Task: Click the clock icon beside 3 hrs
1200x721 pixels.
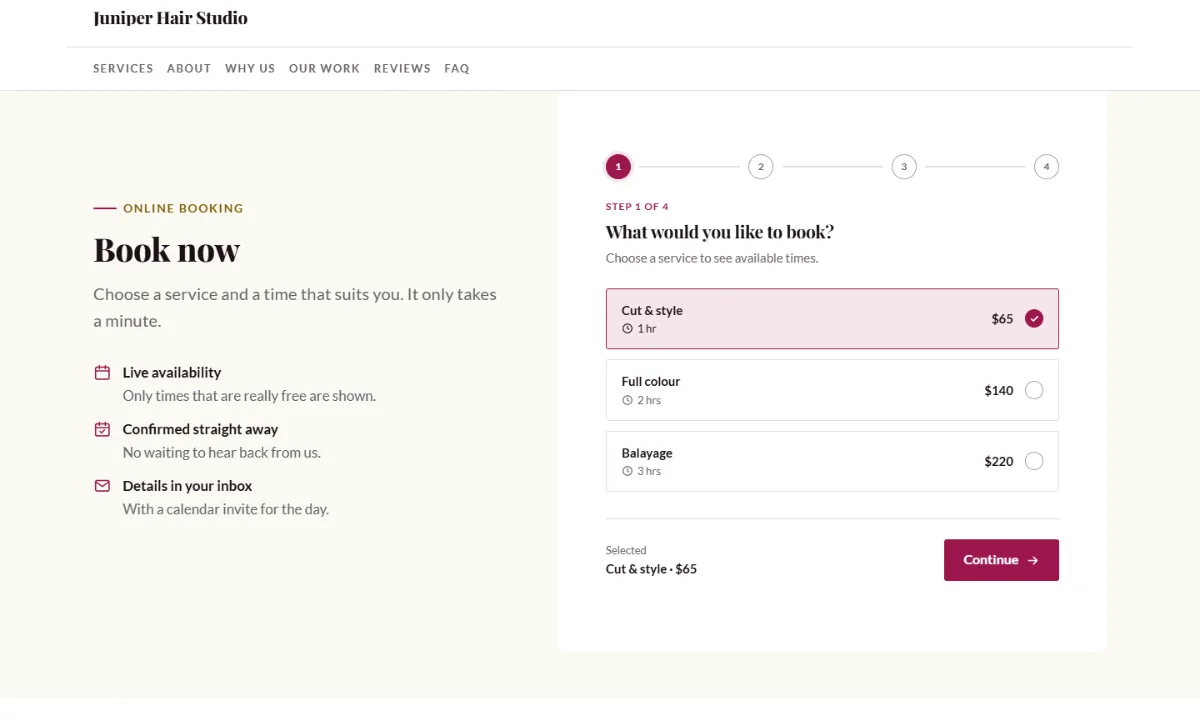Action: (x=627, y=471)
